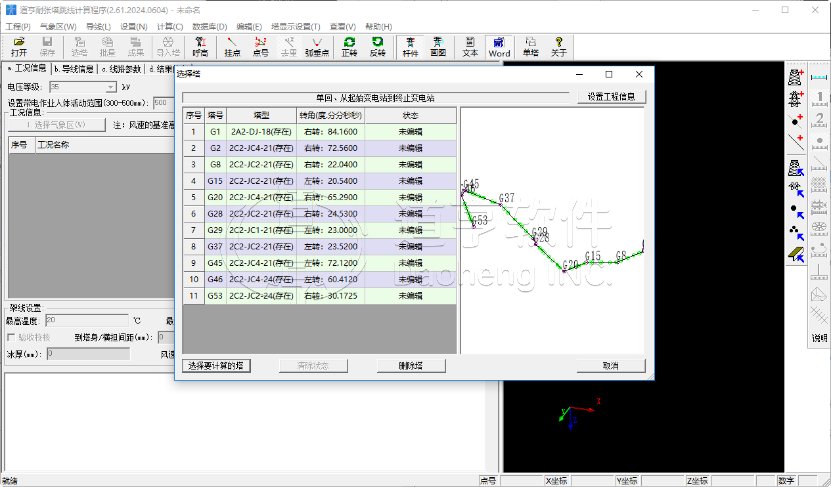Click the 清除状态 button
The width and height of the screenshot is (831, 487).
[313, 366]
